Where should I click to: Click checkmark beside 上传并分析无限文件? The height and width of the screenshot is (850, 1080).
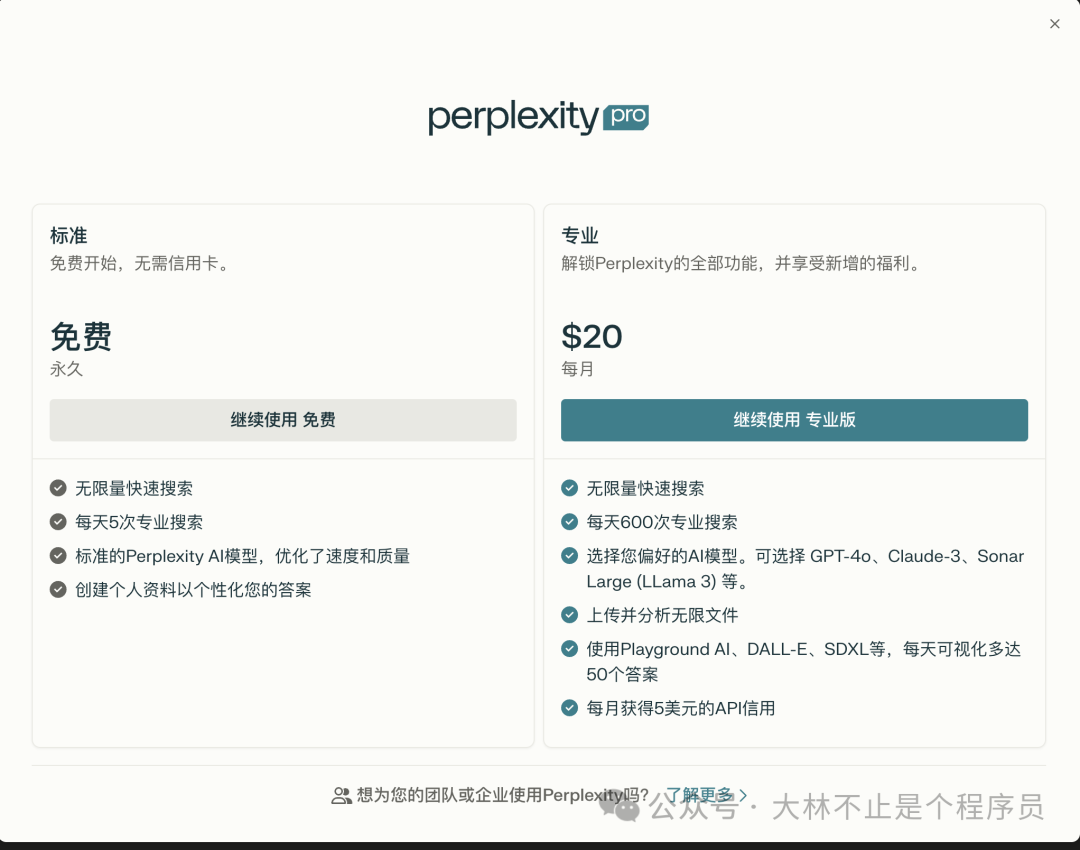[x=570, y=615]
